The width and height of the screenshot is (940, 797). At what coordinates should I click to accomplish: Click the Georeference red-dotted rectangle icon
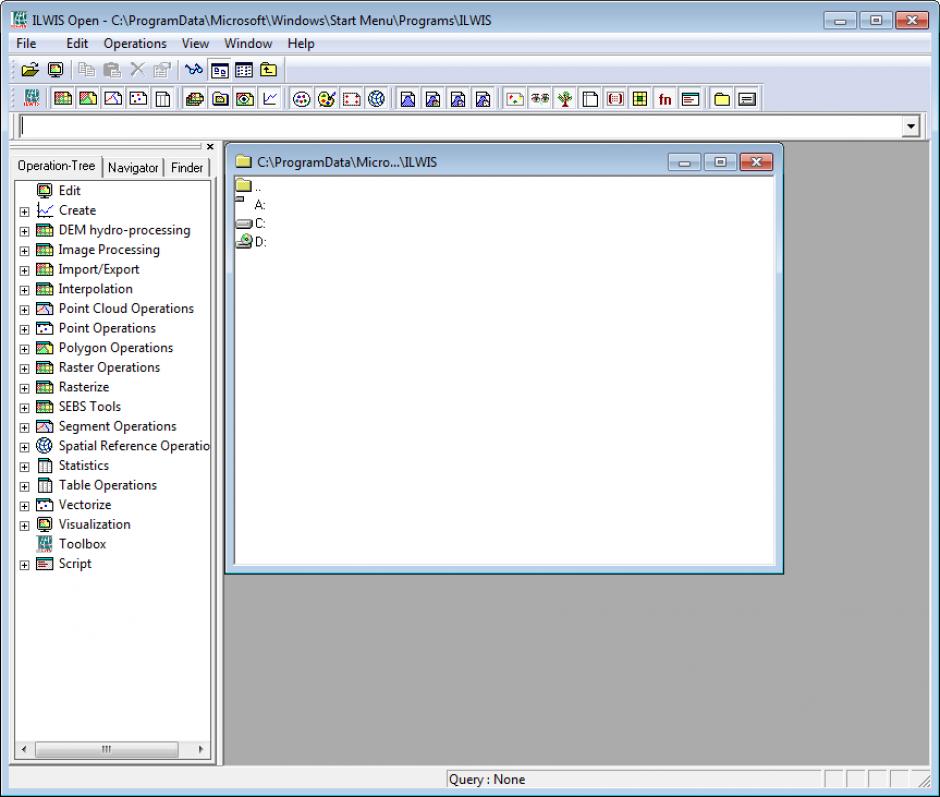(x=352, y=99)
